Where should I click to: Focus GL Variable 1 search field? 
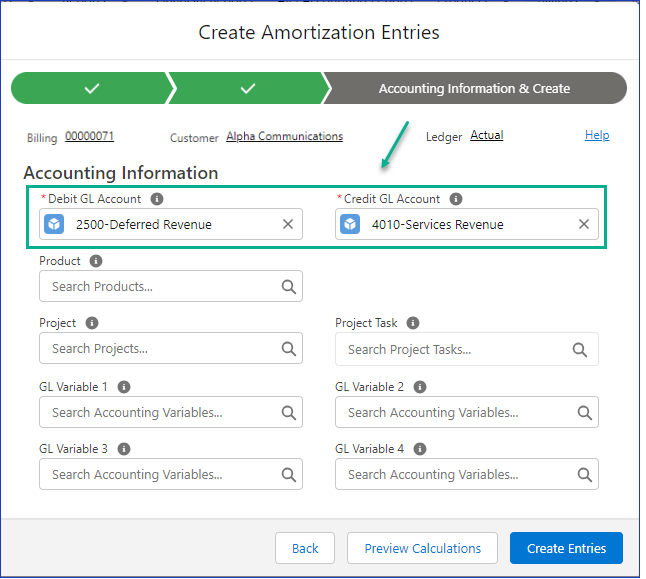171,413
